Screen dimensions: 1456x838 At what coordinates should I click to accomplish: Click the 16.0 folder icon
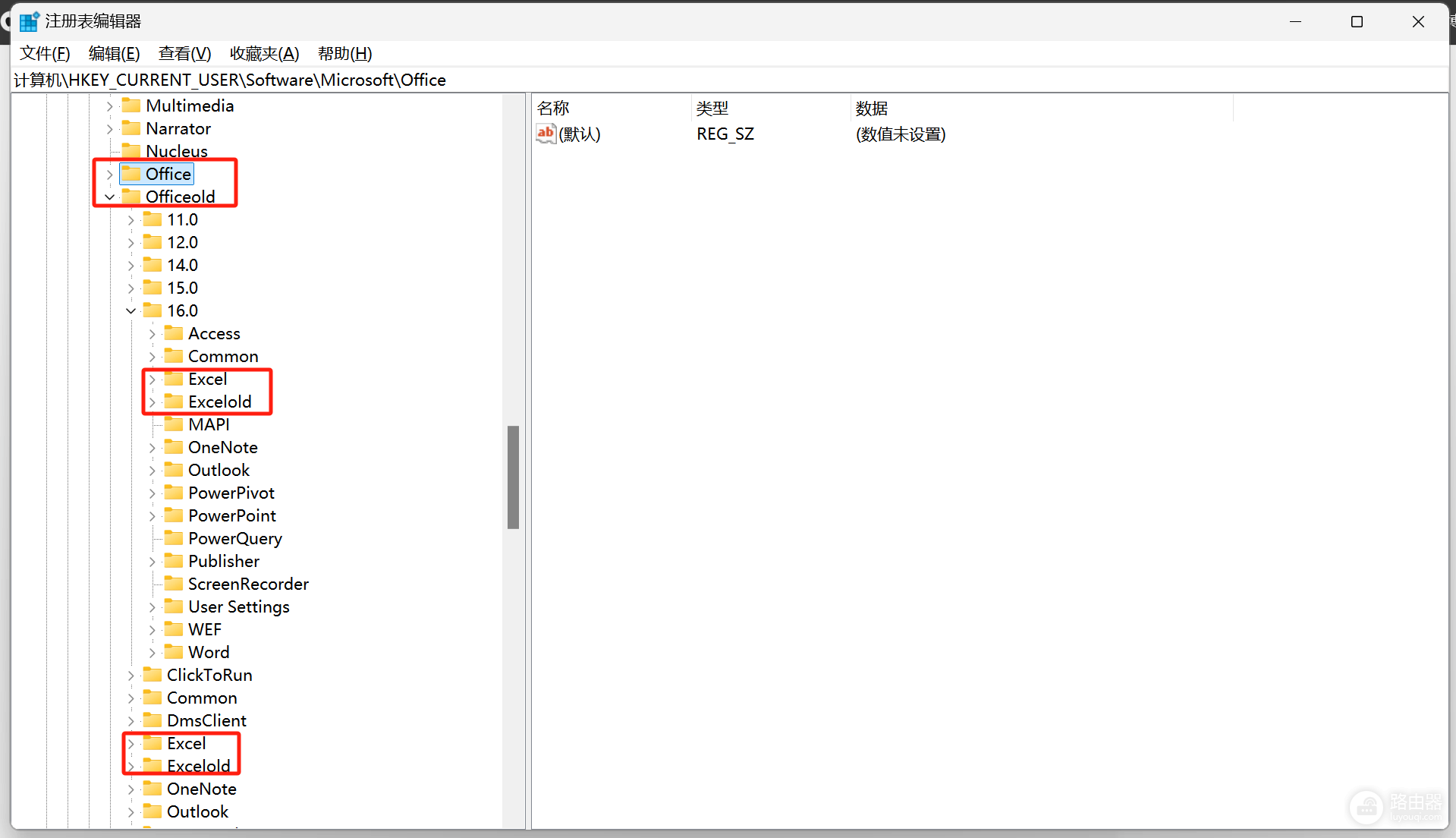click(x=153, y=310)
